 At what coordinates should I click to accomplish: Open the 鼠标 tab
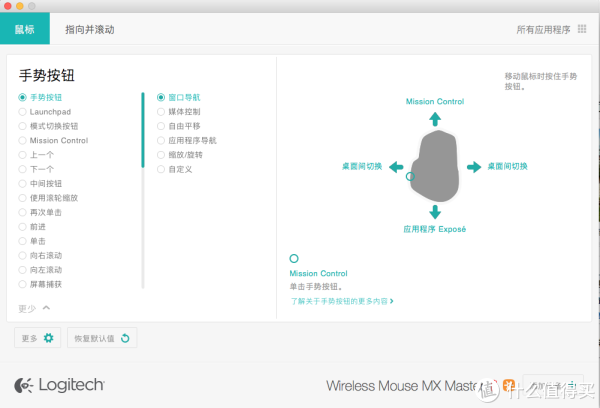point(25,29)
